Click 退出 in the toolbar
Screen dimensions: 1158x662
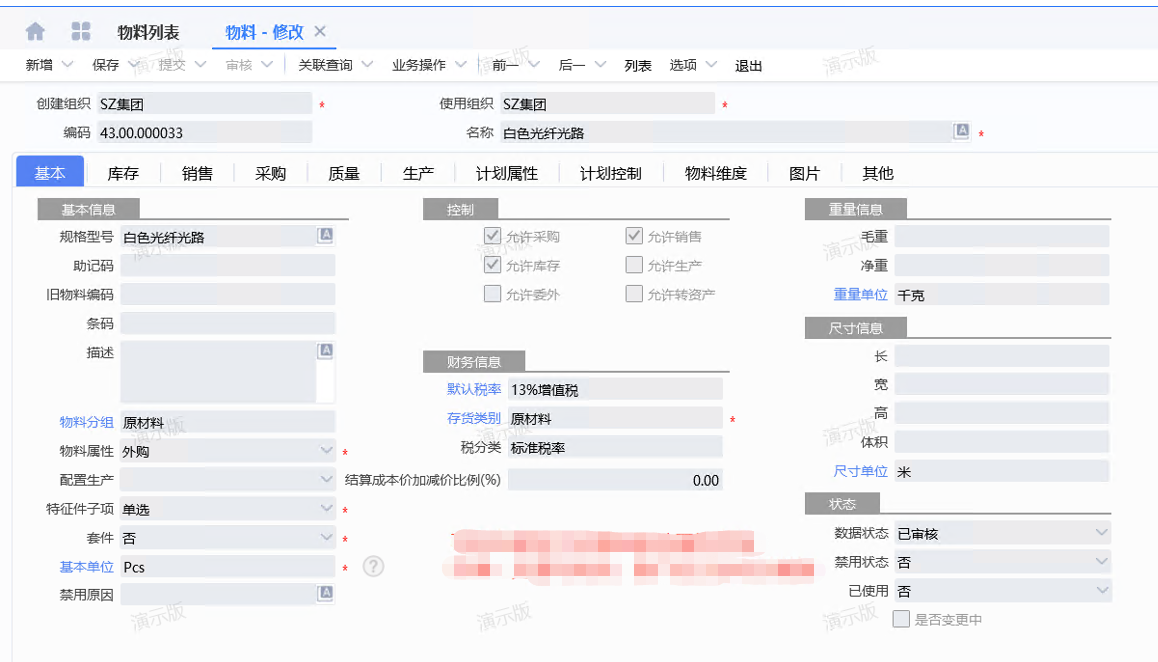coord(749,66)
